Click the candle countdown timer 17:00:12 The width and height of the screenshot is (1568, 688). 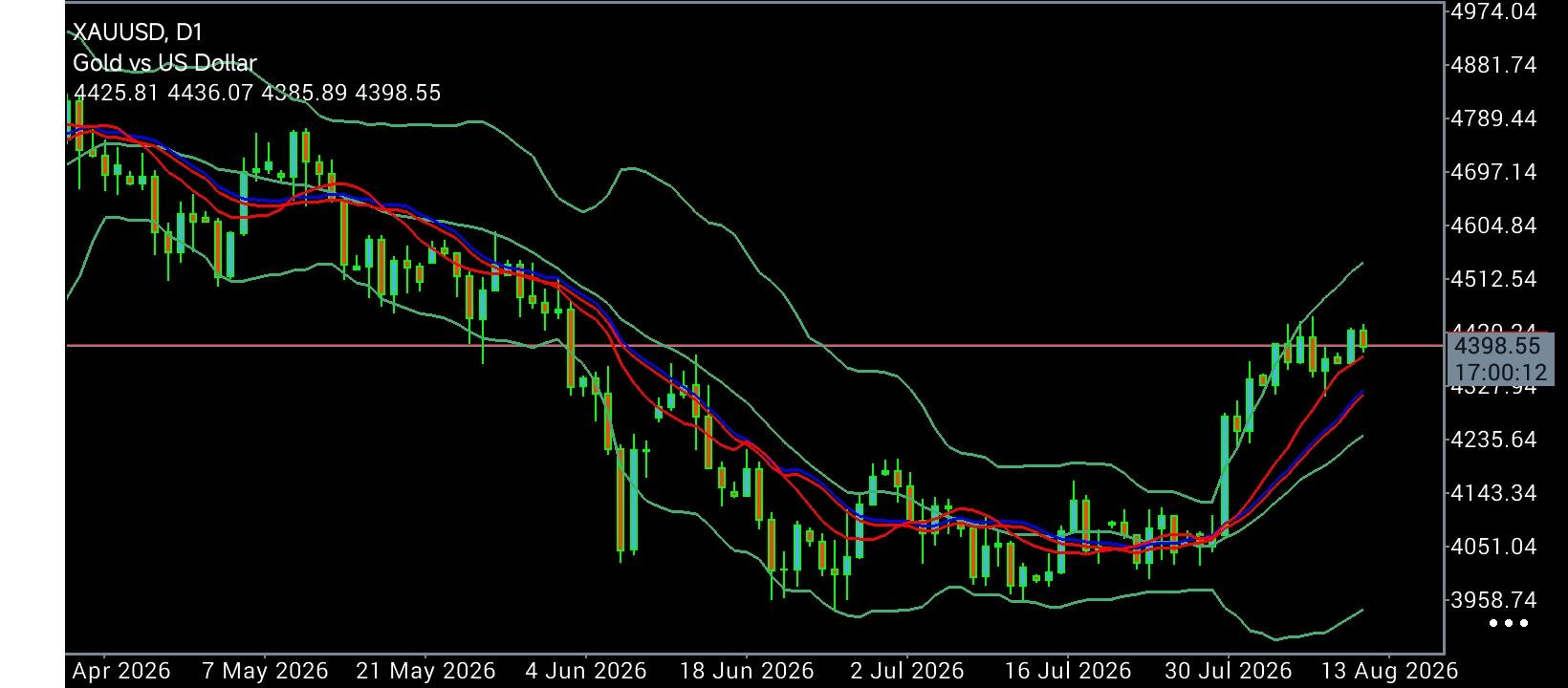[x=1501, y=372]
